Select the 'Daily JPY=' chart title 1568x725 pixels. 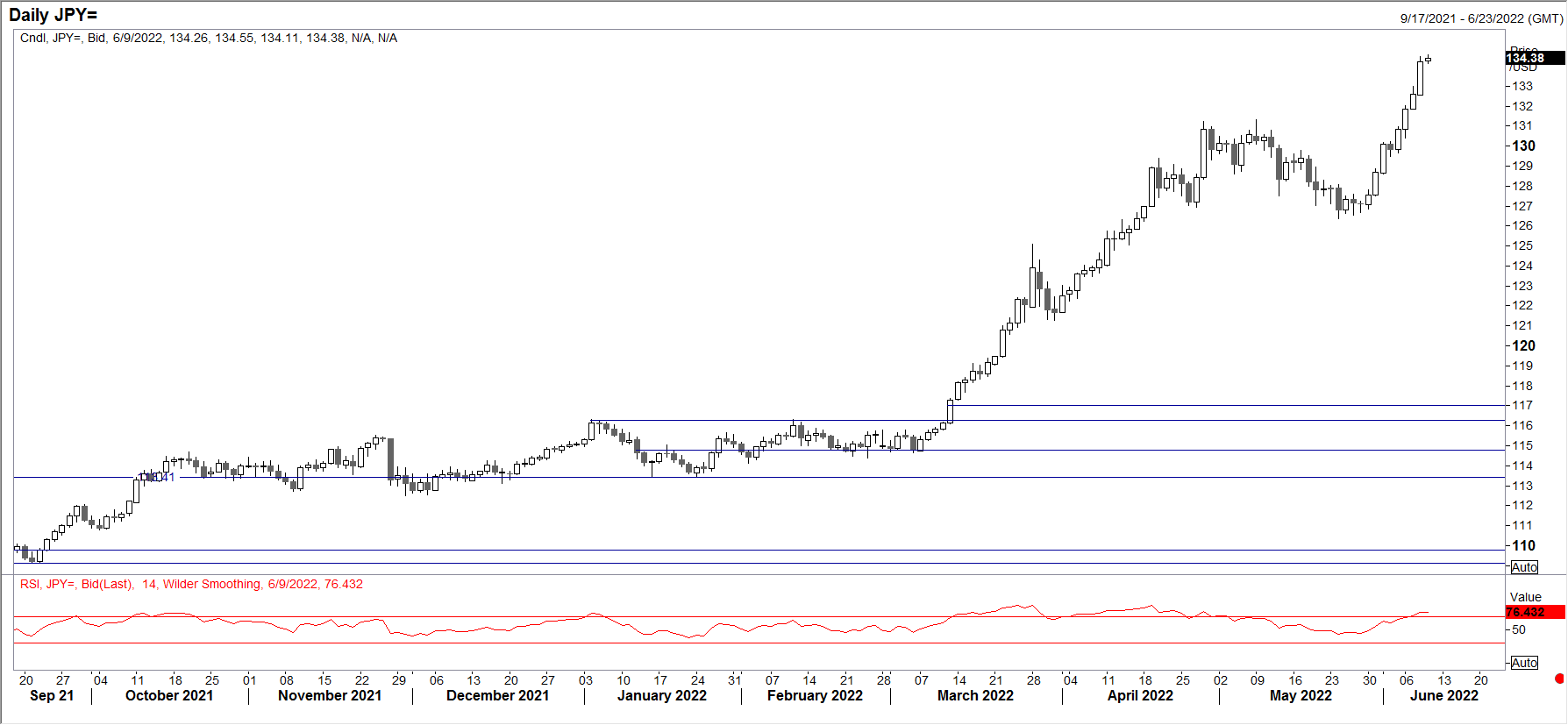click(53, 15)
